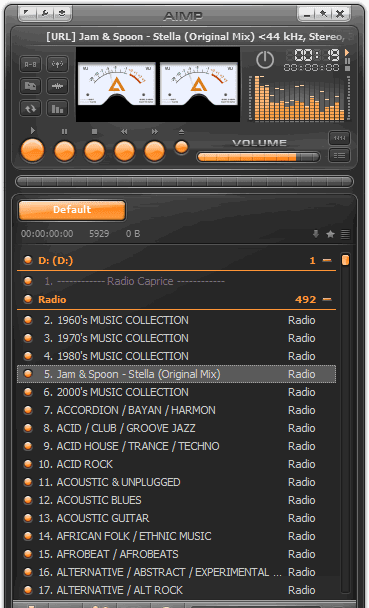The width and height of the screenshot is (369, 608).
Task: Click the folder and tag icon button
Action: (x=30, y=86)
